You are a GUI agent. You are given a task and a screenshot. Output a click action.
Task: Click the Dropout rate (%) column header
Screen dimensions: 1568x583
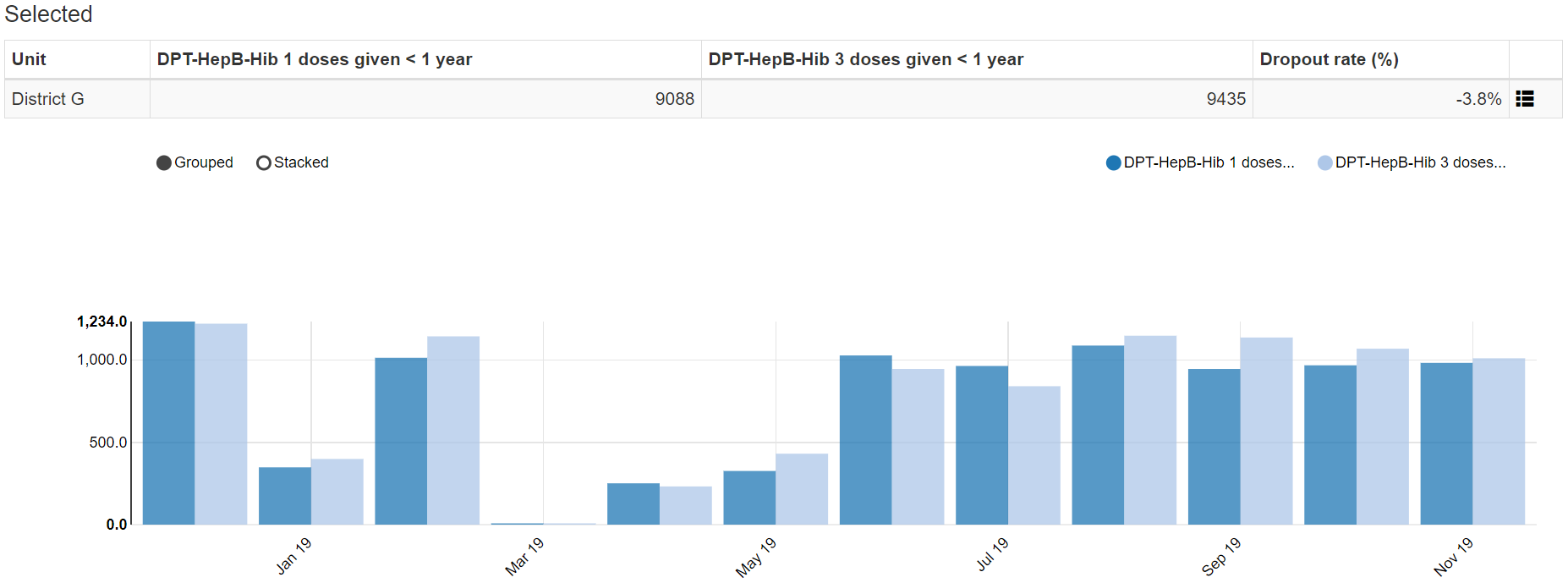point(1380,59)
